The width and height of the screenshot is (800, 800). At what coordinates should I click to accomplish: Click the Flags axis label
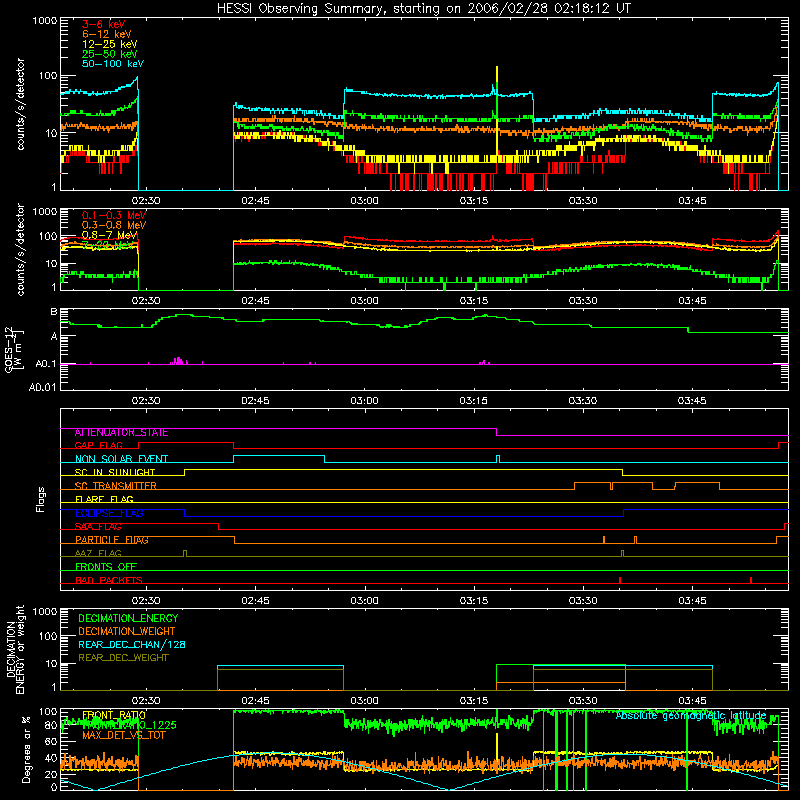tap(40, 500)
